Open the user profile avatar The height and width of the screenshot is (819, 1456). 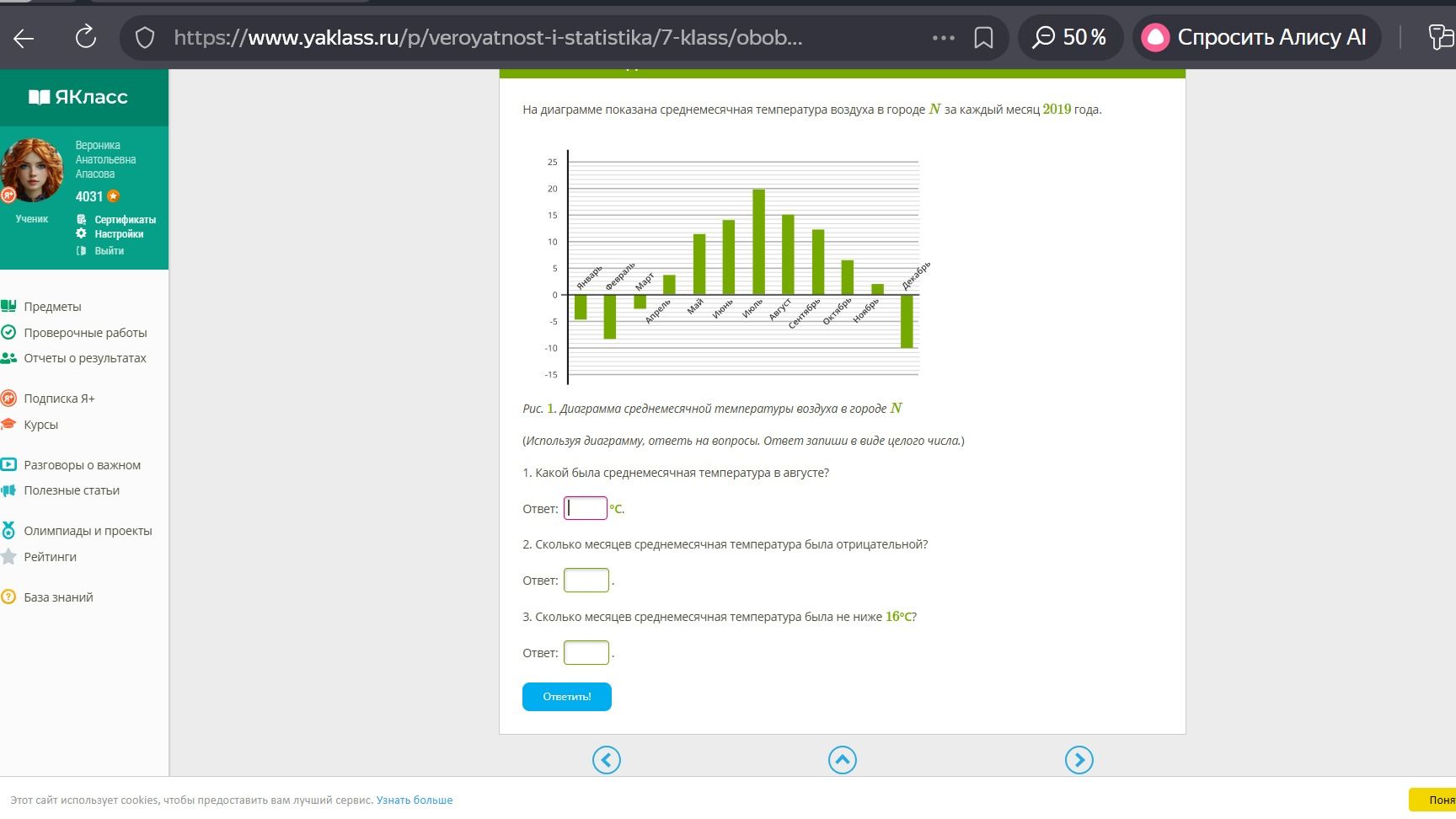point(32,170)
